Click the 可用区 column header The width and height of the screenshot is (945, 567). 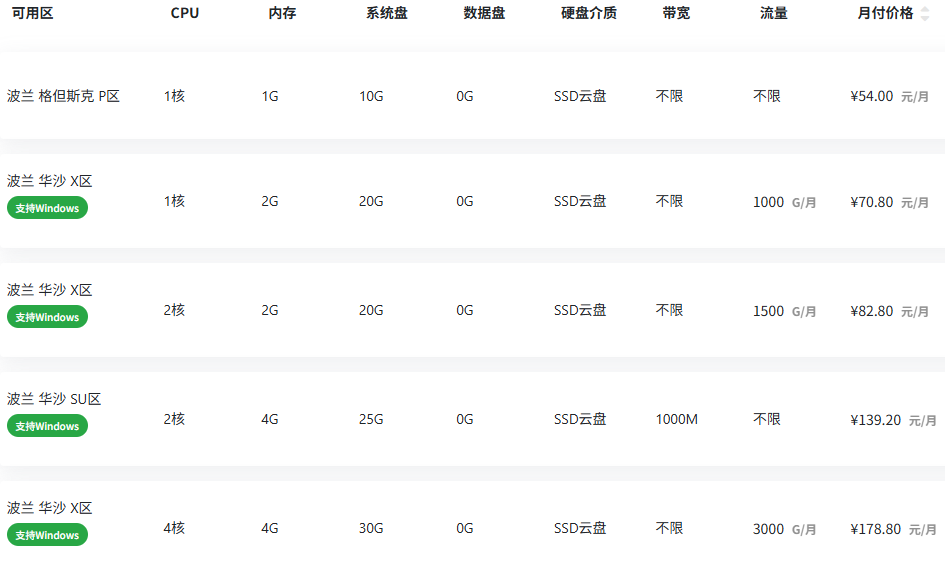click(32, 13)
